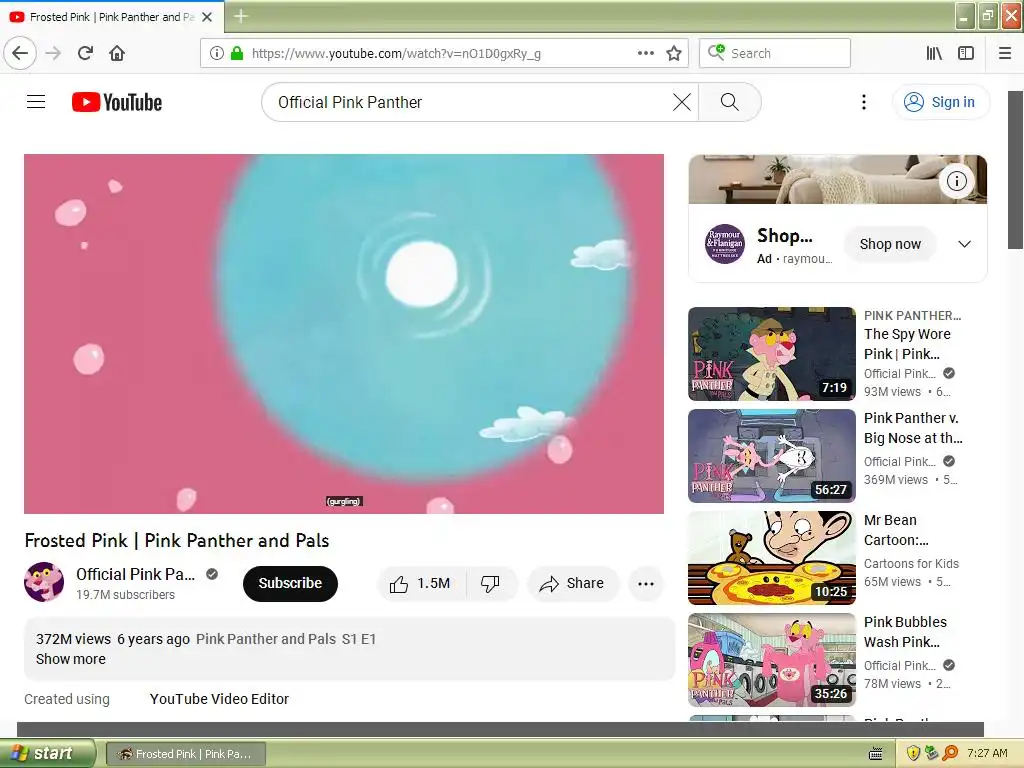Reload the page with the refresh icon
This screenshot has height=768, width=1024.
(86, 53)
